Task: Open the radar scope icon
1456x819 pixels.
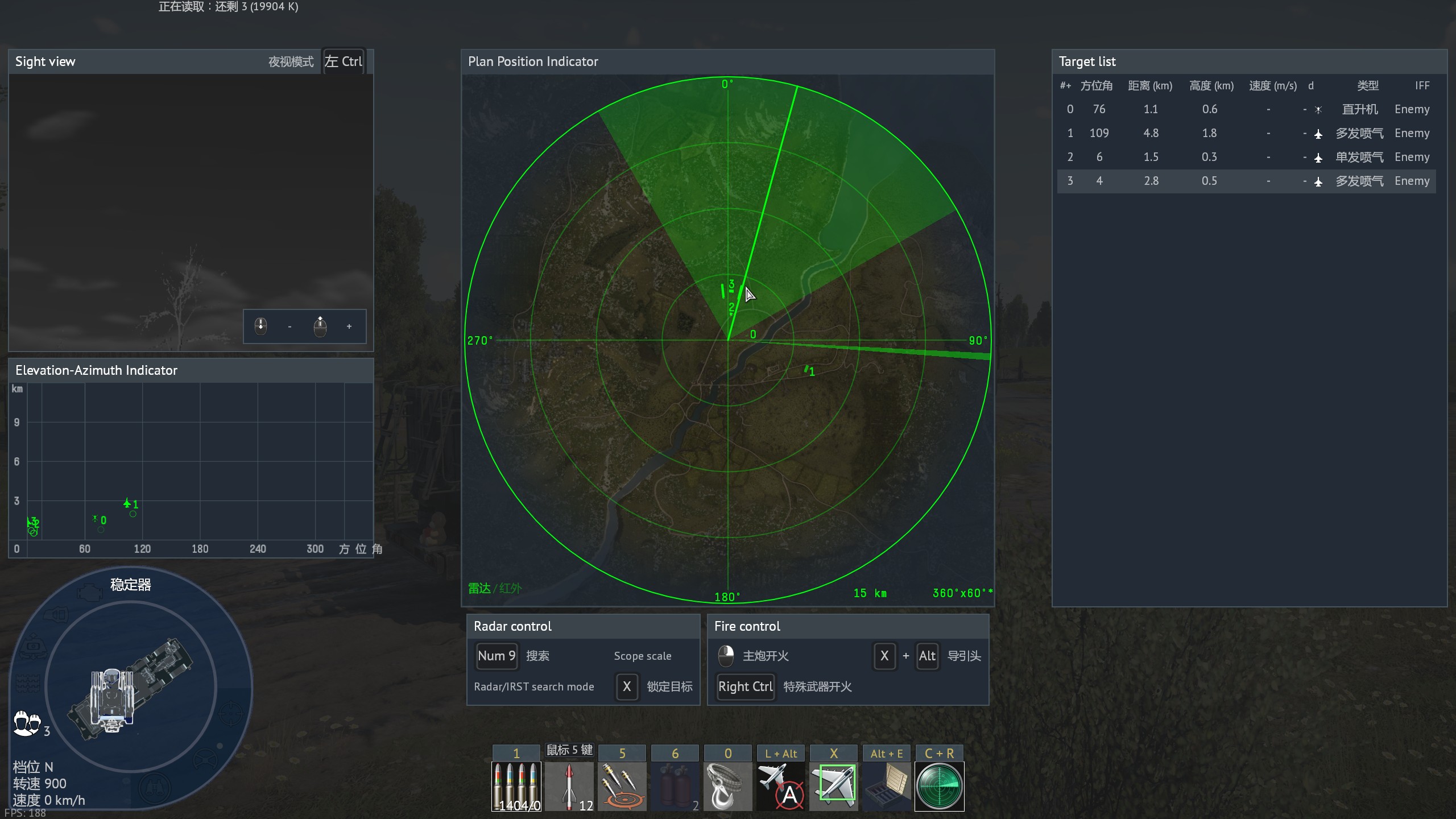Action: point(939,786)
